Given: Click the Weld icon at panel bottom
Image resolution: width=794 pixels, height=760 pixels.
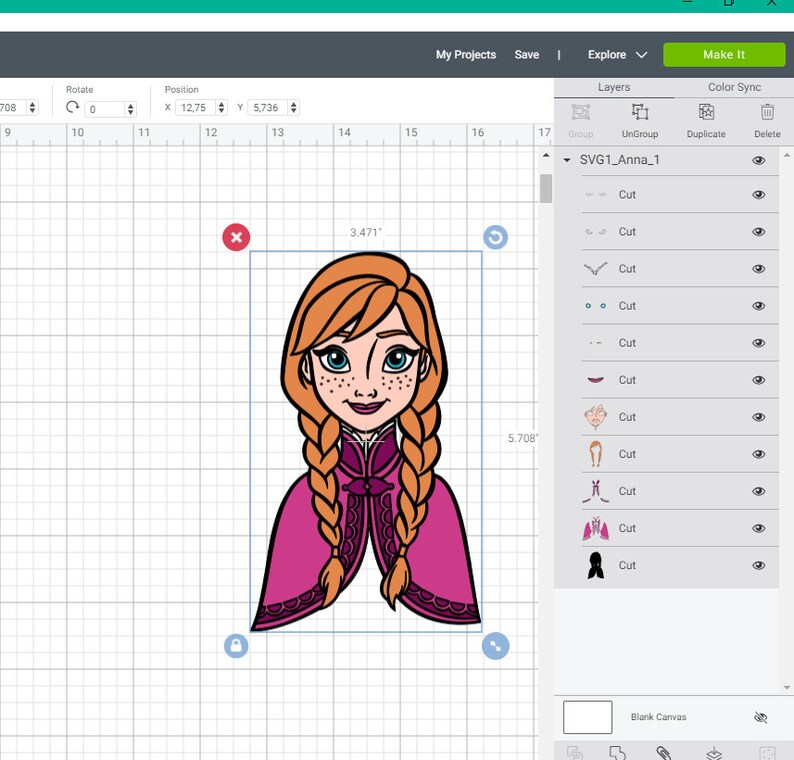Looking at the screenshot, I should point(618,753).
